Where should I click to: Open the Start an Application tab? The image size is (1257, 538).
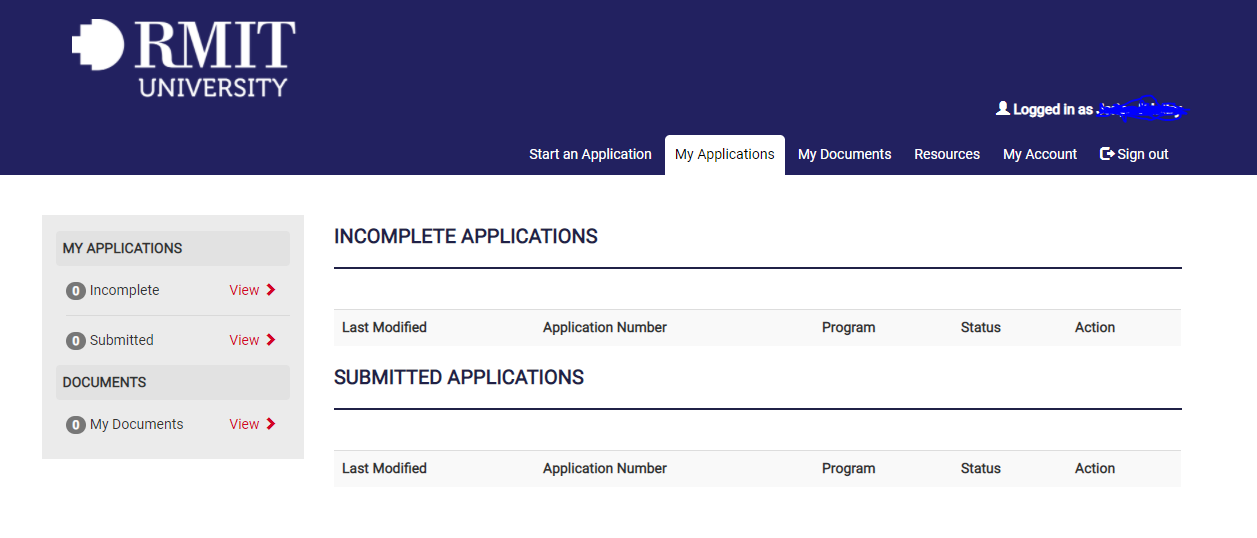click(590, 154)
